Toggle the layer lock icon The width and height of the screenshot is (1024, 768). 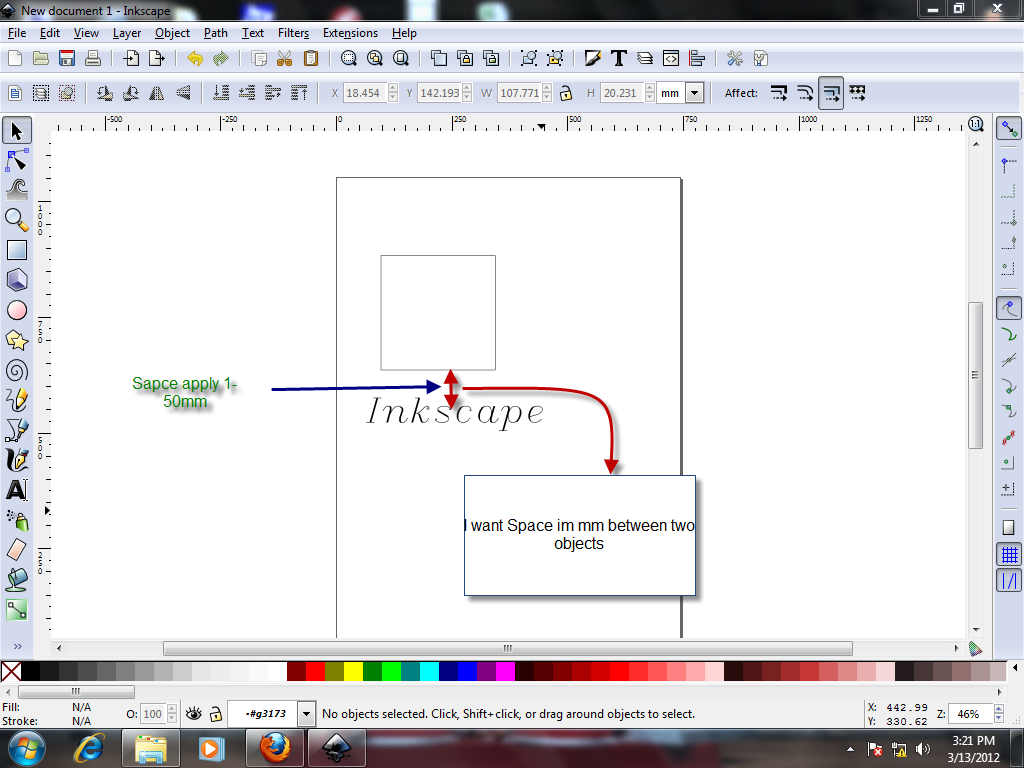pos(215,714)
